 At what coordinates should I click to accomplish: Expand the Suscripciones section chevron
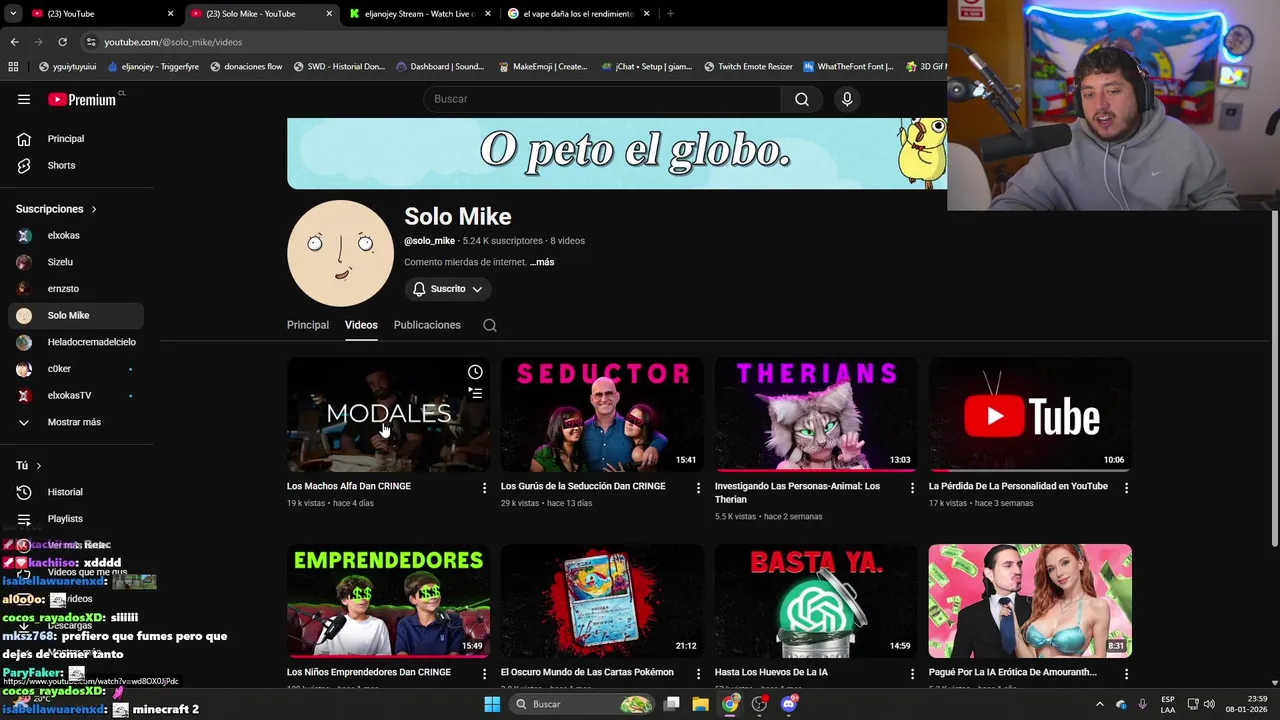[94, 209]
